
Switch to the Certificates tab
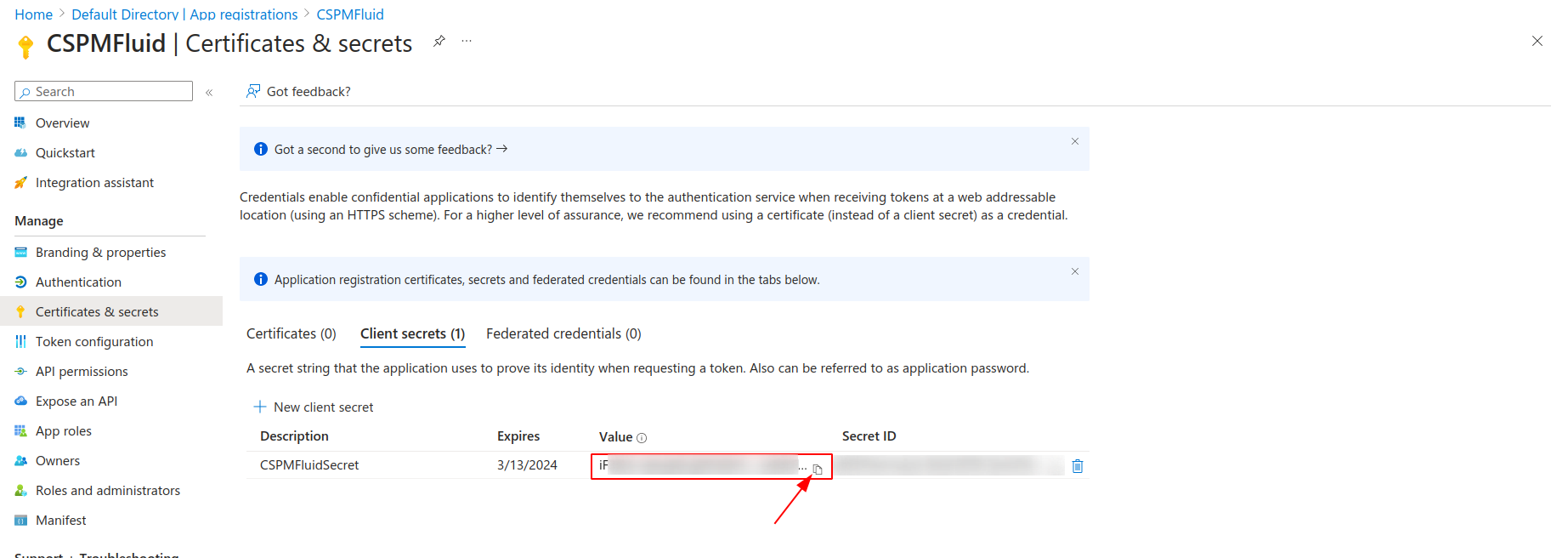[x=291, y=333]
